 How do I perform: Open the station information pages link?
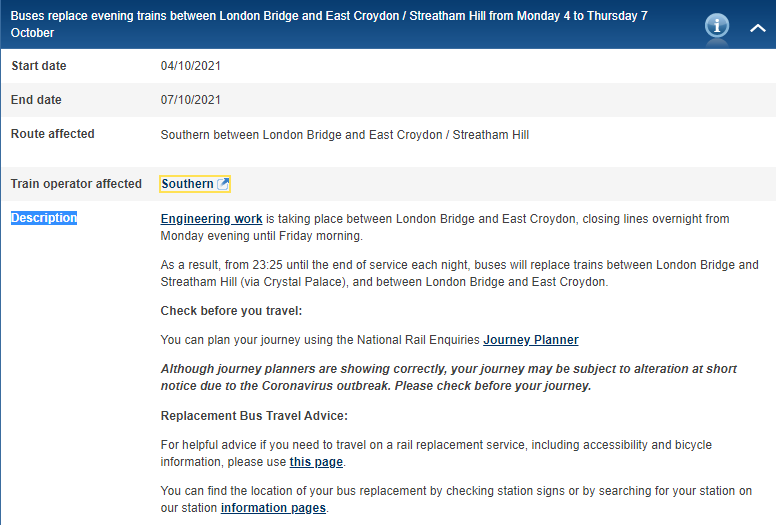click(x=273, y=508)
